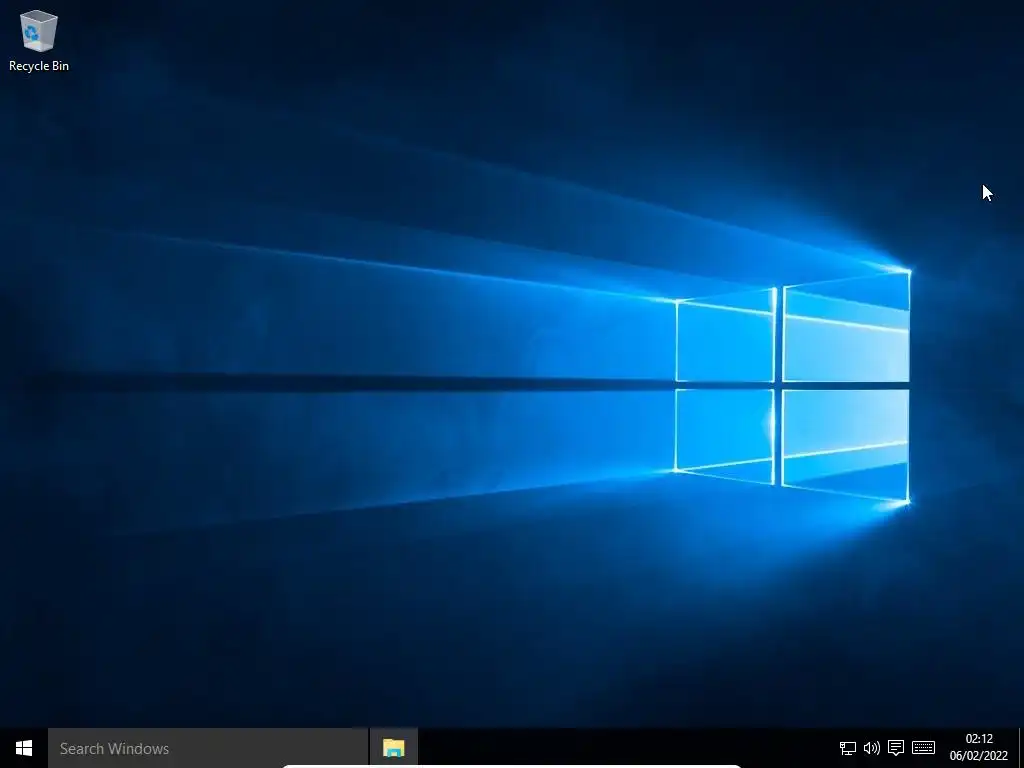Open the network status tray icon
Screen dimensions: 1024x768
pos(848,748)
